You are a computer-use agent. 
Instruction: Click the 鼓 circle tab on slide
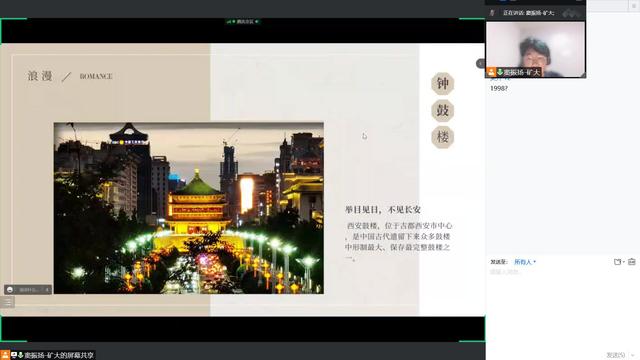pos(442,110)
